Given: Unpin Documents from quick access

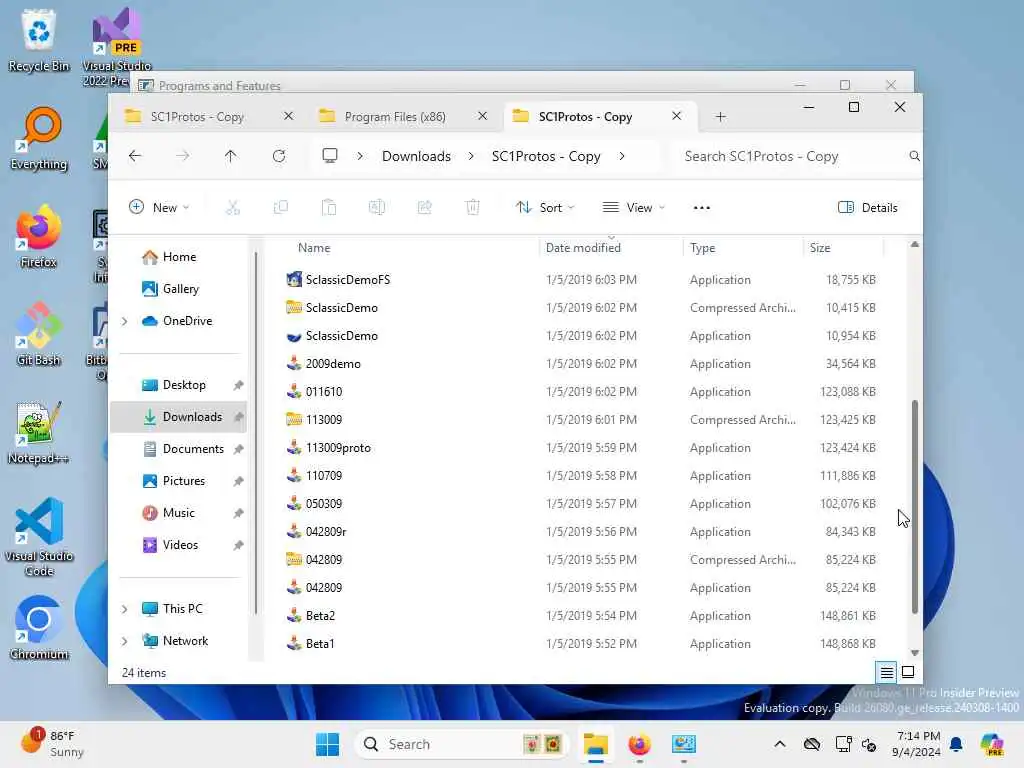Looking at the screenshot, I should [x=238, y=449].
